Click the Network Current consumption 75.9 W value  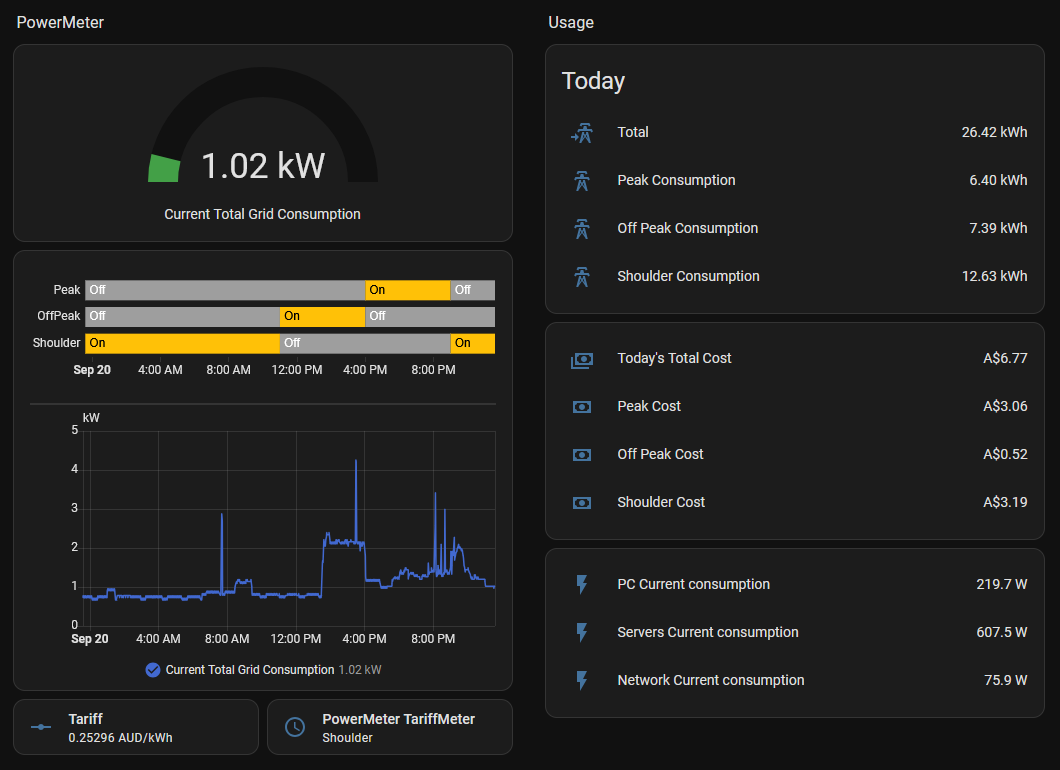pos(1006,680)
